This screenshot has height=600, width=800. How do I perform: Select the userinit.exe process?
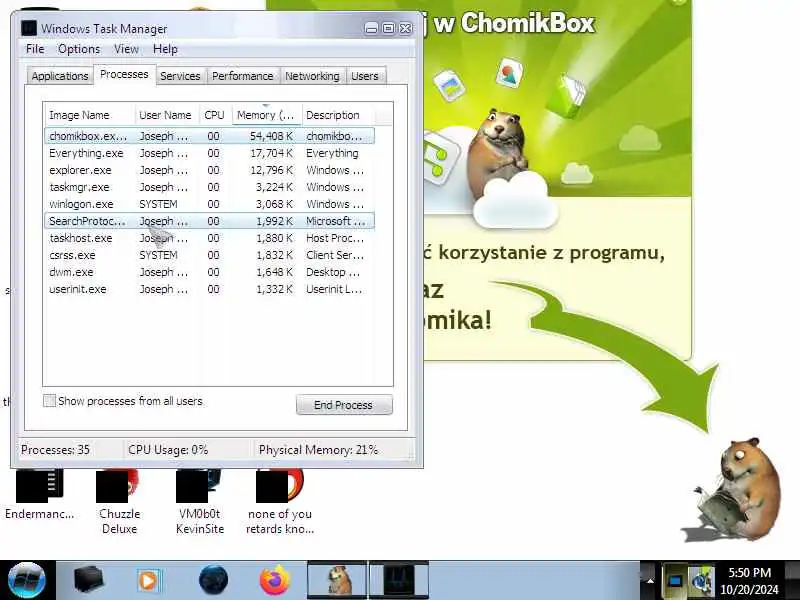coord(210,289)
